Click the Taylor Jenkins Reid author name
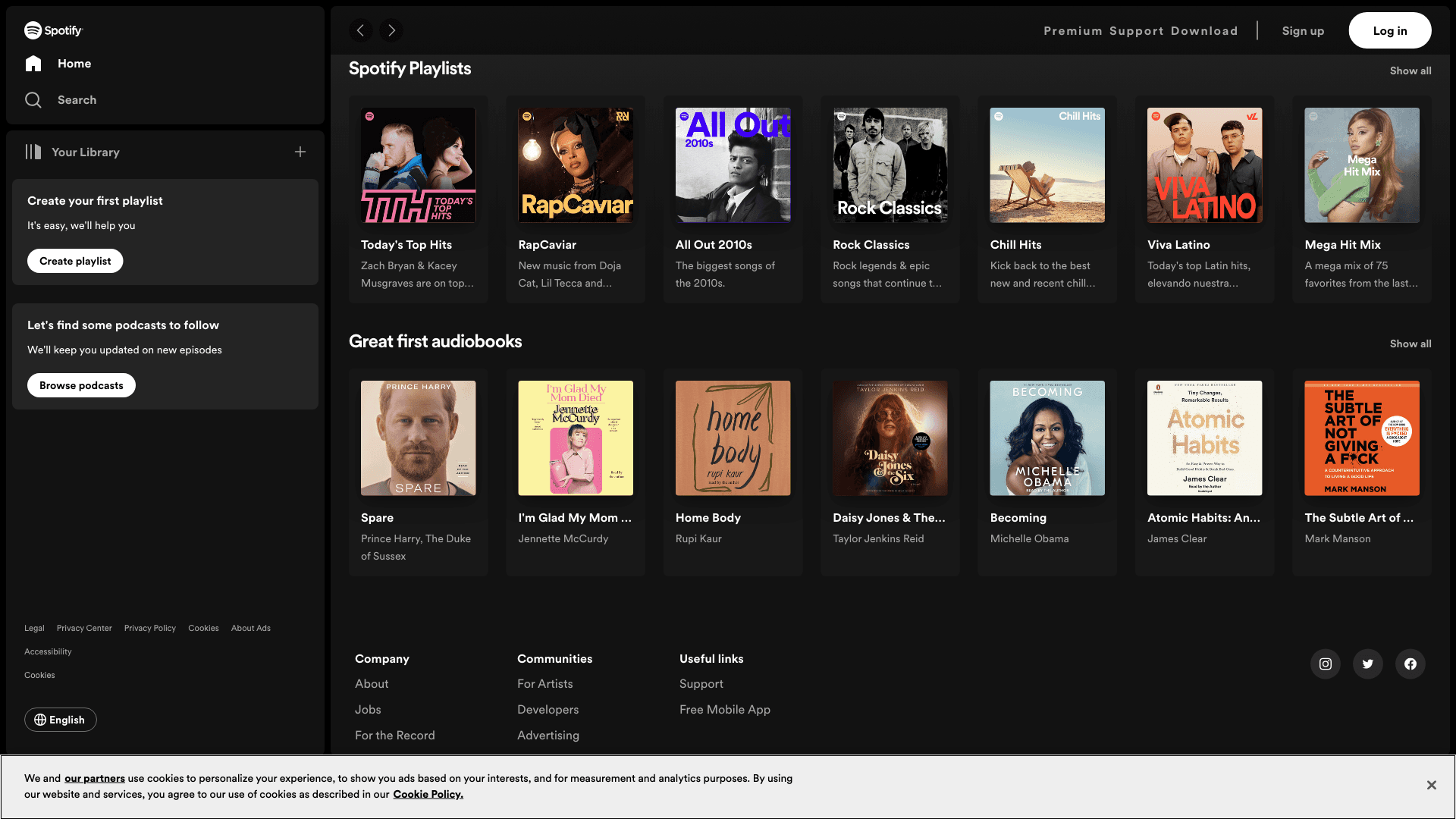 click(x=878, y=538)
